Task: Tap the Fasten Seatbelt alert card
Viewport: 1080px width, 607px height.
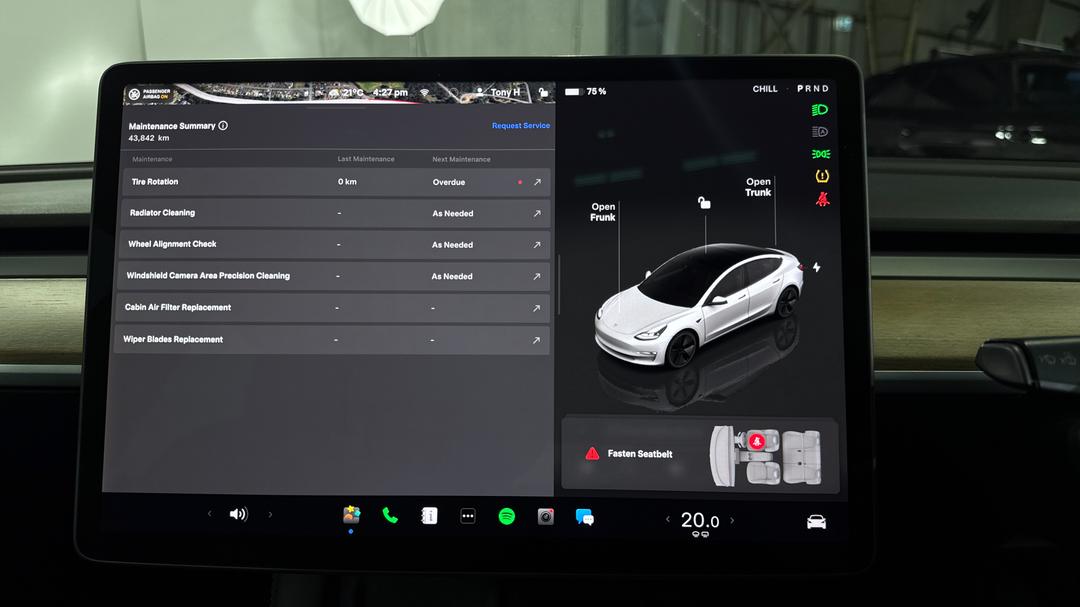Action: coord(700,454)
